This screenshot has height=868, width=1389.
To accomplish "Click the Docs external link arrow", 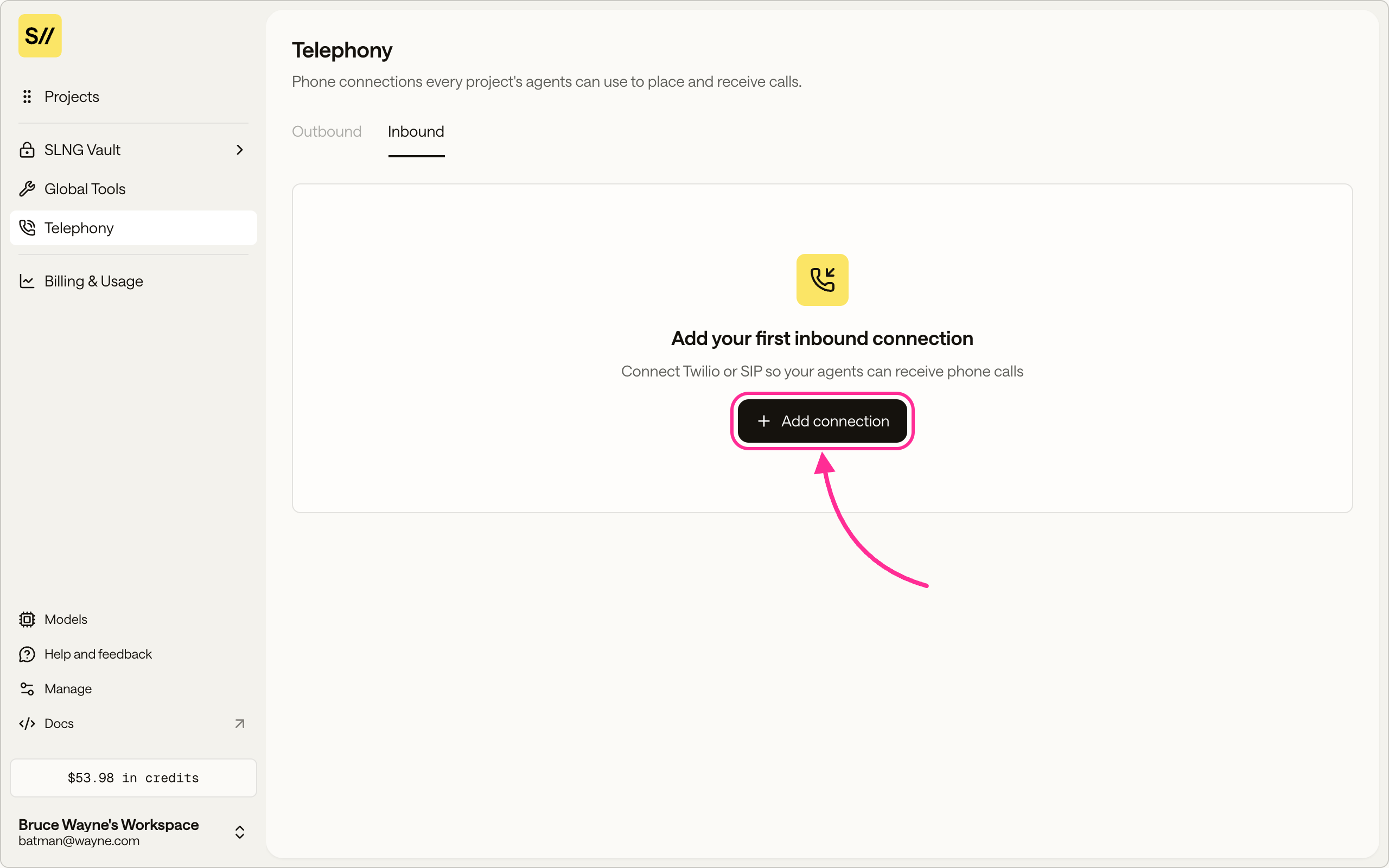I will [240, 723].
